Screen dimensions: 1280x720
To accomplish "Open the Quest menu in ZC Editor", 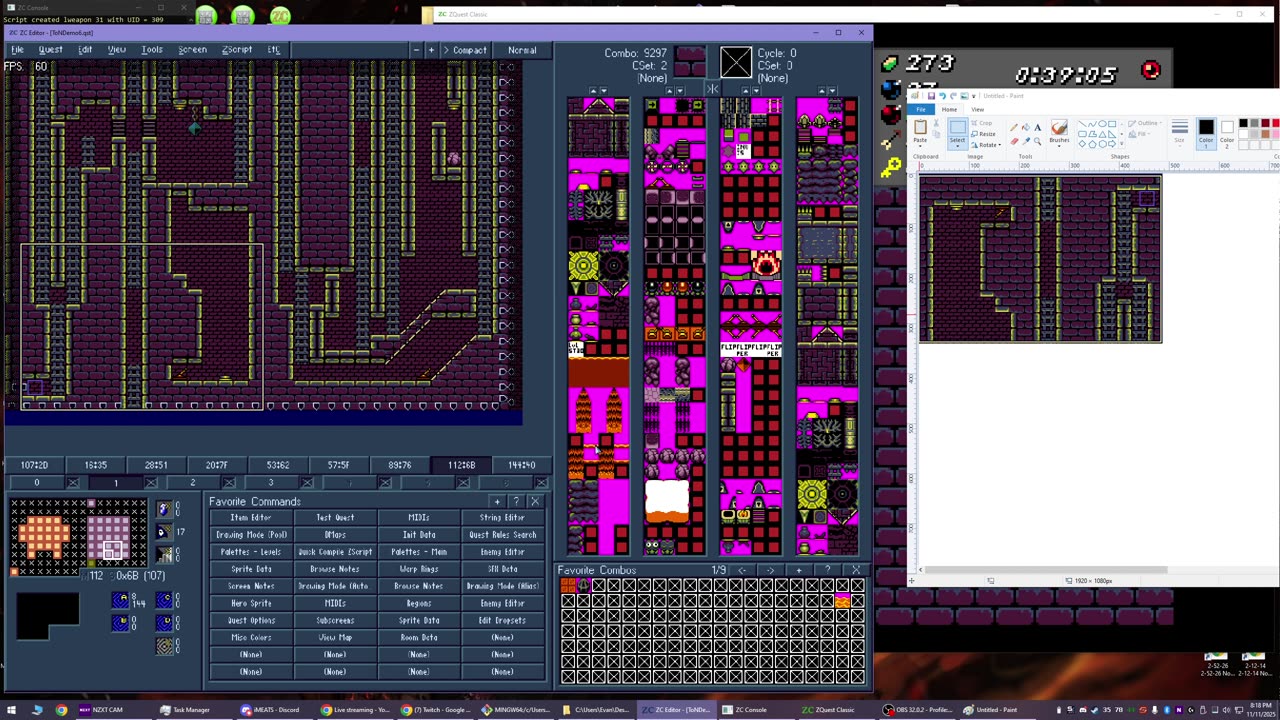I will pyautogui.click(x=50, y=50).
